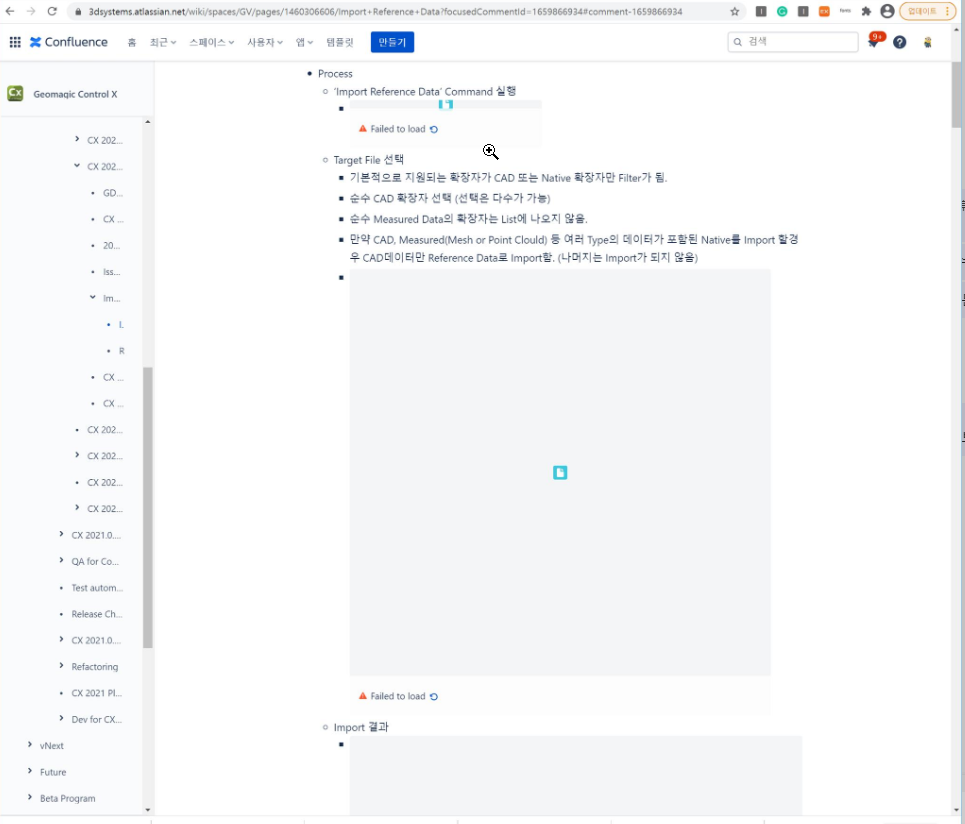Bookmark this page with the star icon
Screen dimensions: 965x824
click(734, 11)
